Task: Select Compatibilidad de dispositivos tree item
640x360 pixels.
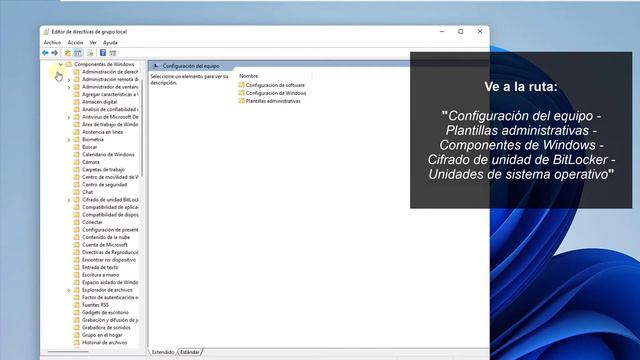Action: click(x=110, y=215)
